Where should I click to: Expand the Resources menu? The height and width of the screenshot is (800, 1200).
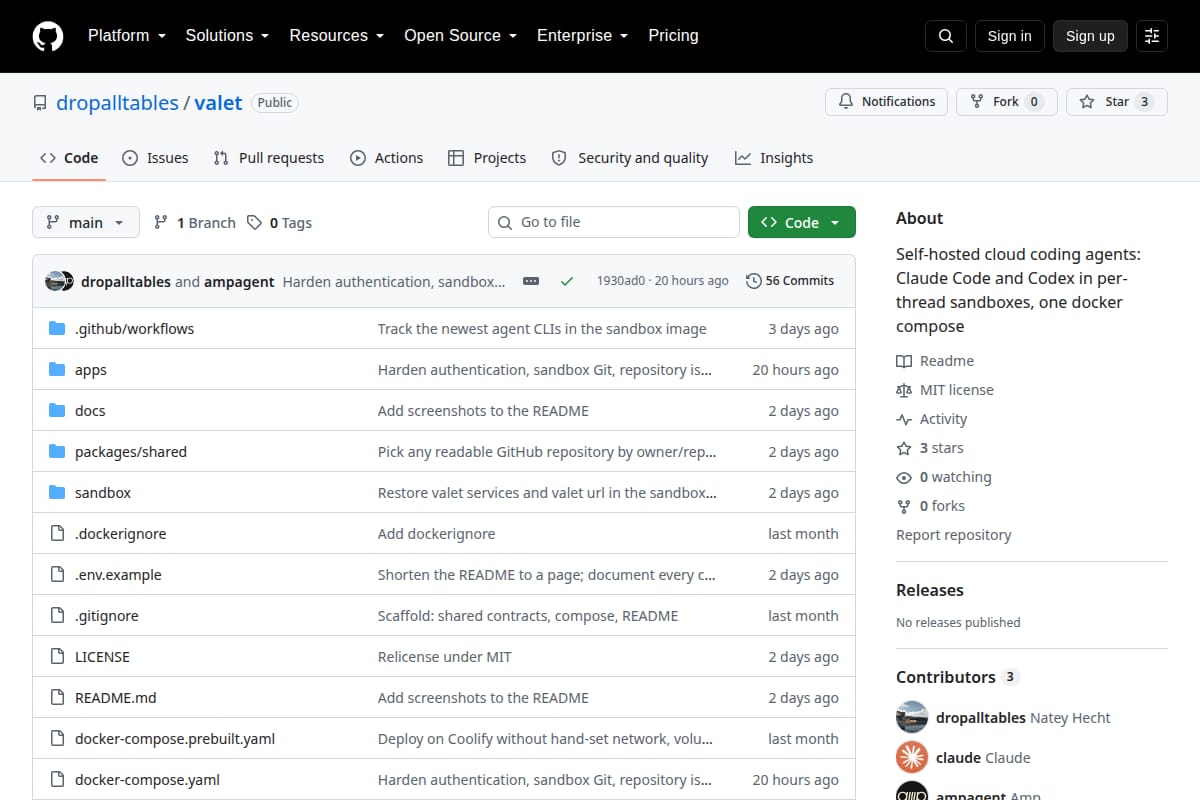tap(336, 36)
